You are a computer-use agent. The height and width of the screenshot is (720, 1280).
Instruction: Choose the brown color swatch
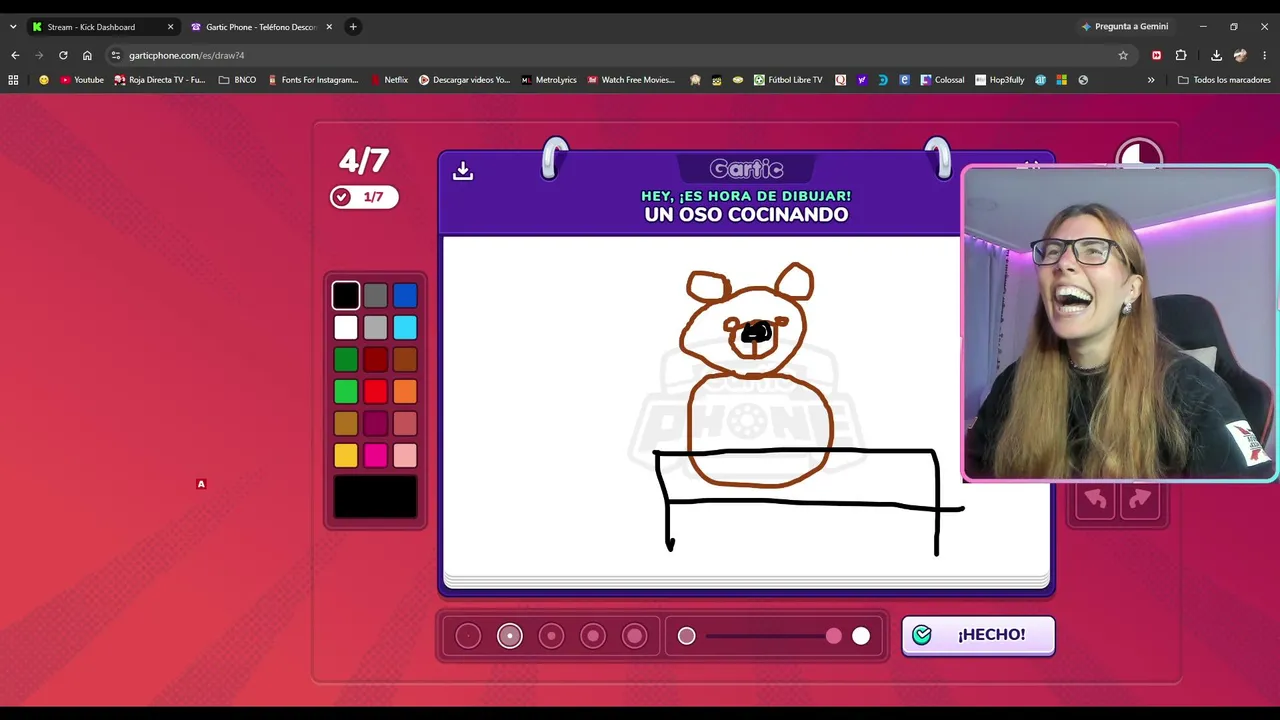coord(405,359)
